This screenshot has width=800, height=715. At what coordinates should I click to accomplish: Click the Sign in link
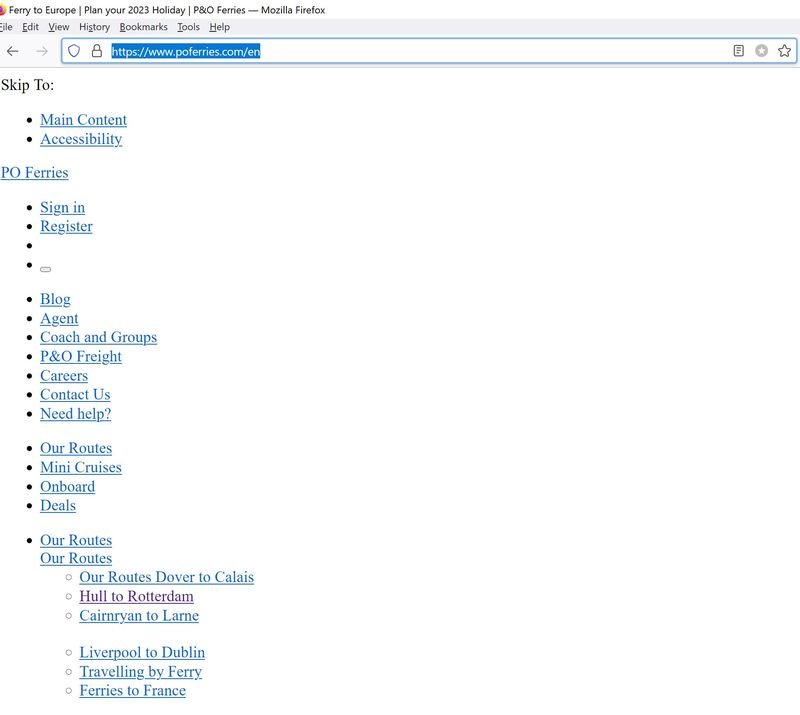tap(63, 207)
